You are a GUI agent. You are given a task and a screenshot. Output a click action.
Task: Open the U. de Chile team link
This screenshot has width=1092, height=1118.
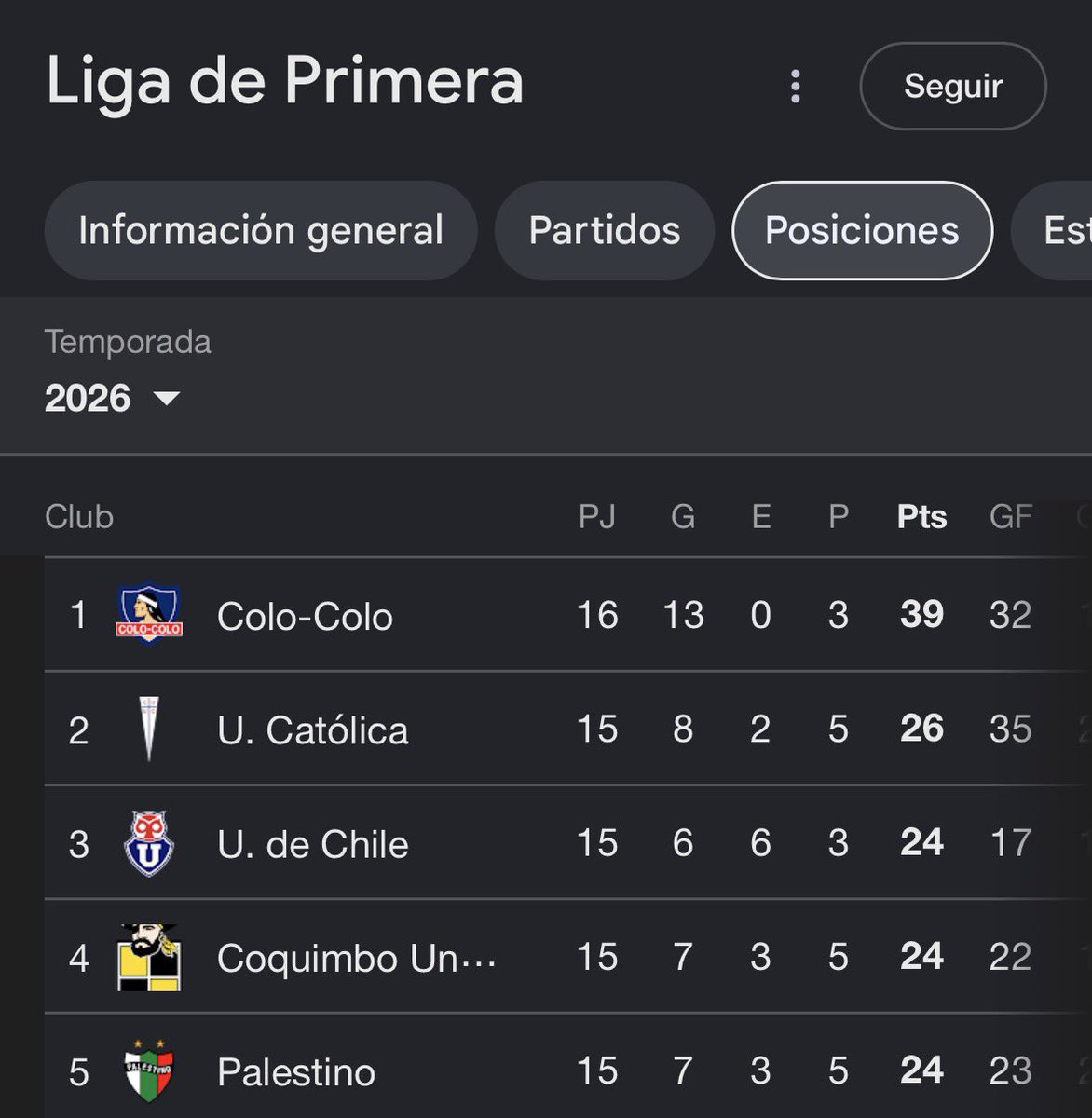(x=312, y=844)
